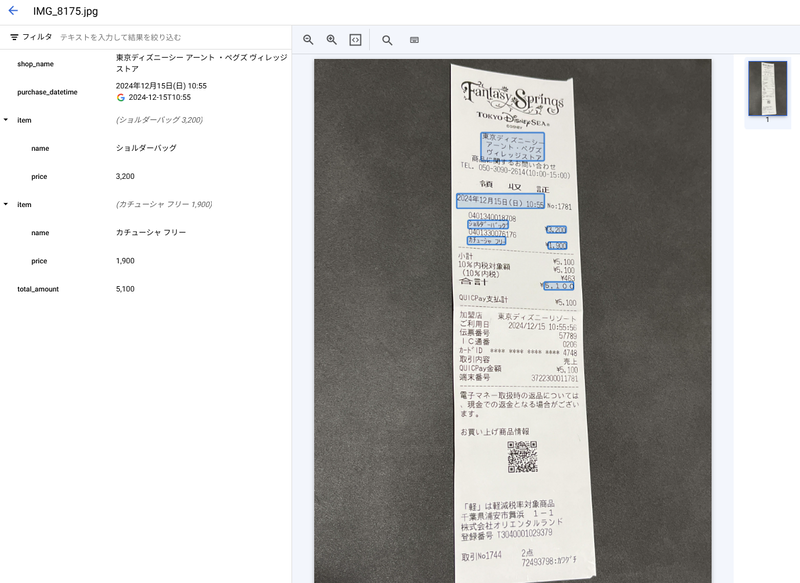The height and width of the screenshot is (583, 800).
Task: Go back with the blue arrow
Action: [x=13, y=11]
